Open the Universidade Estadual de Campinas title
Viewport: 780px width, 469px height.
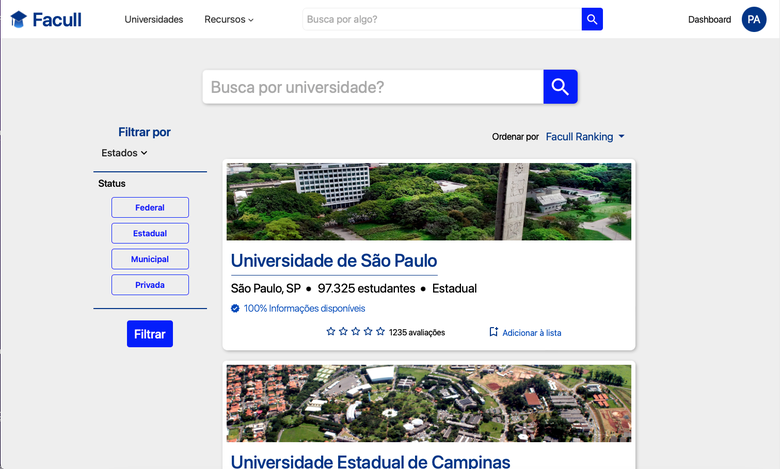coord(371,462)
